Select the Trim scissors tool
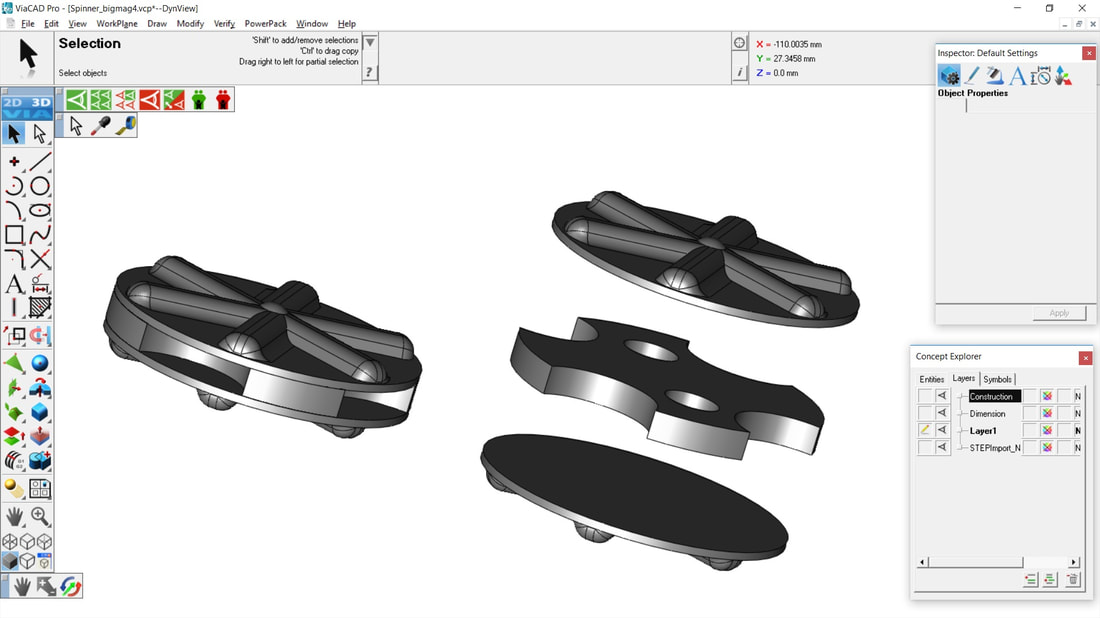 40,260
